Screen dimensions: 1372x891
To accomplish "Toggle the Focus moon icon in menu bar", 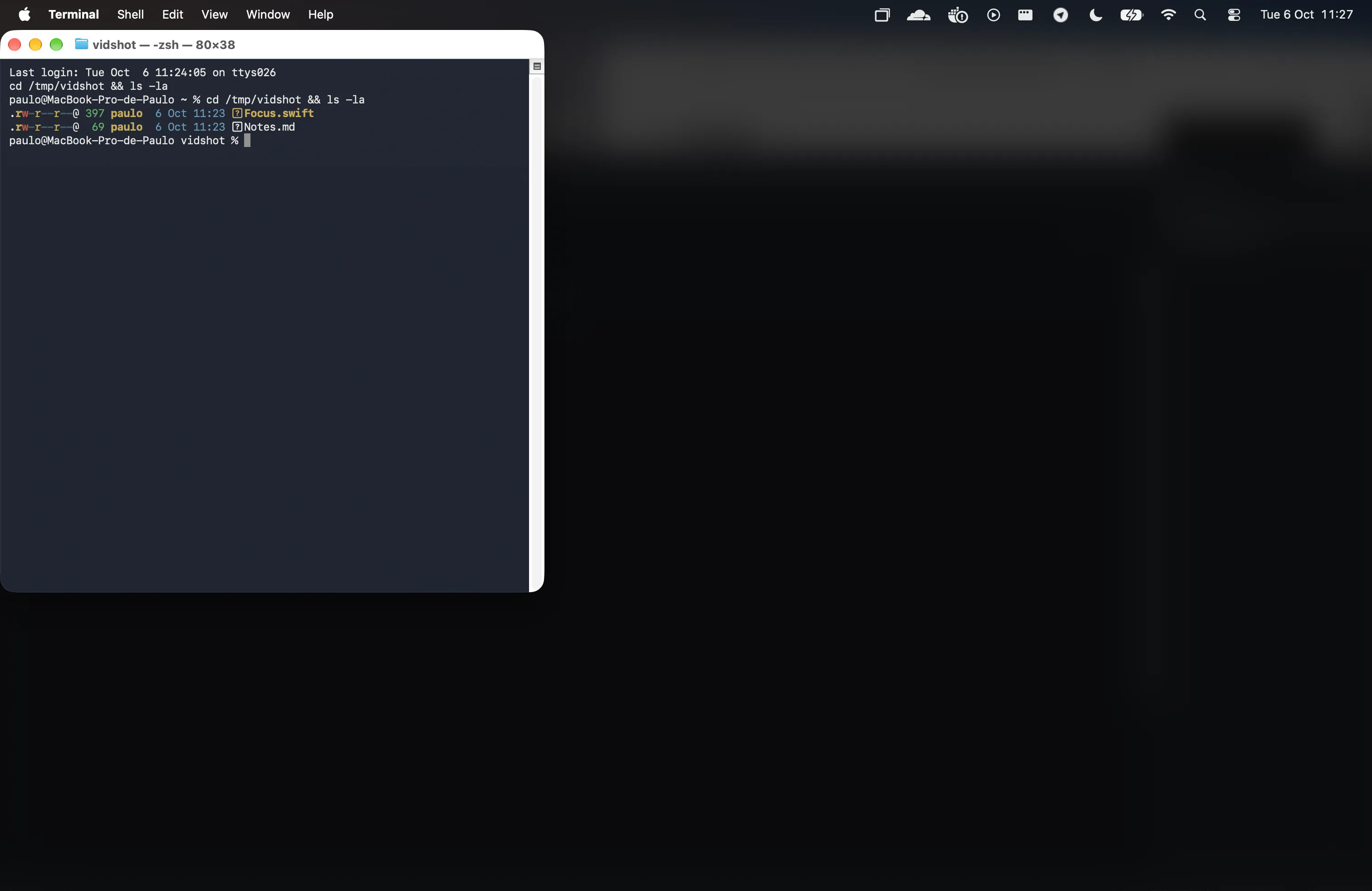I will pyautogui.click(x=1095, y=15).
